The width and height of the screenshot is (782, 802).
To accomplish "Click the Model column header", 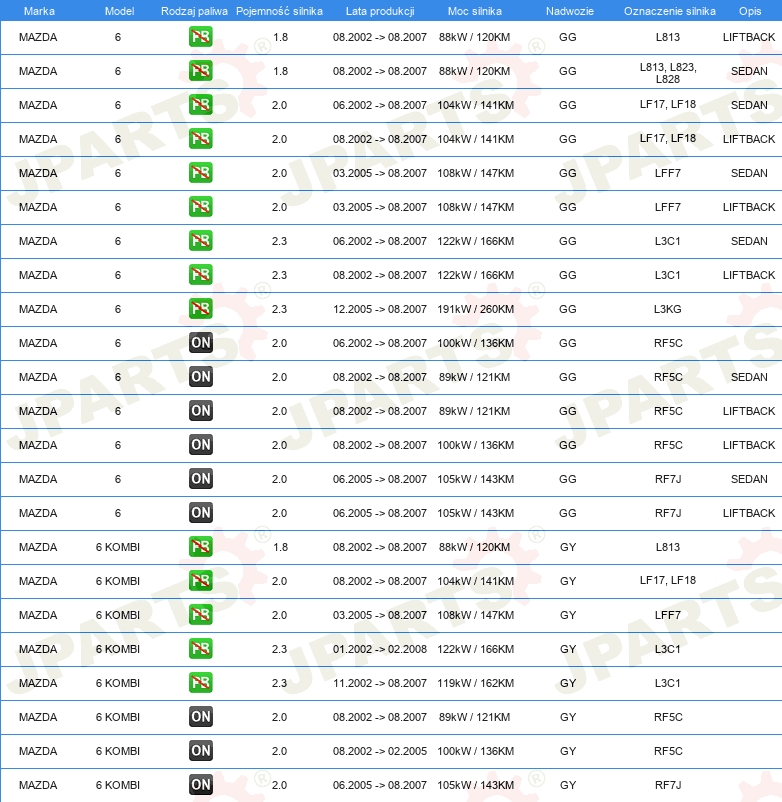I will (x=119, y=11).
